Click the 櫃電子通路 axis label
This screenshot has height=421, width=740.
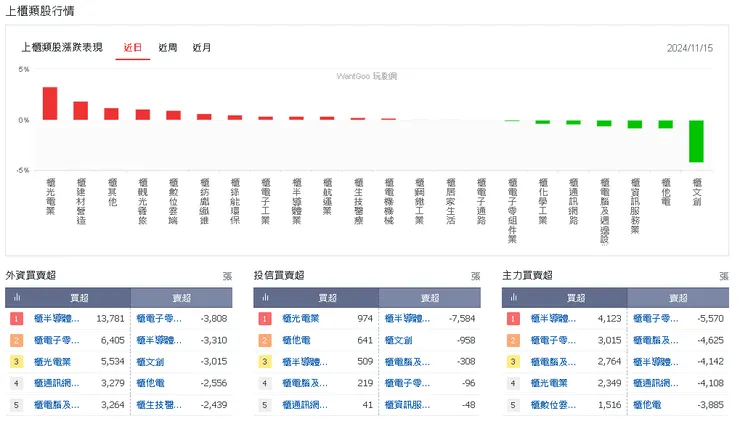point(481,201)
